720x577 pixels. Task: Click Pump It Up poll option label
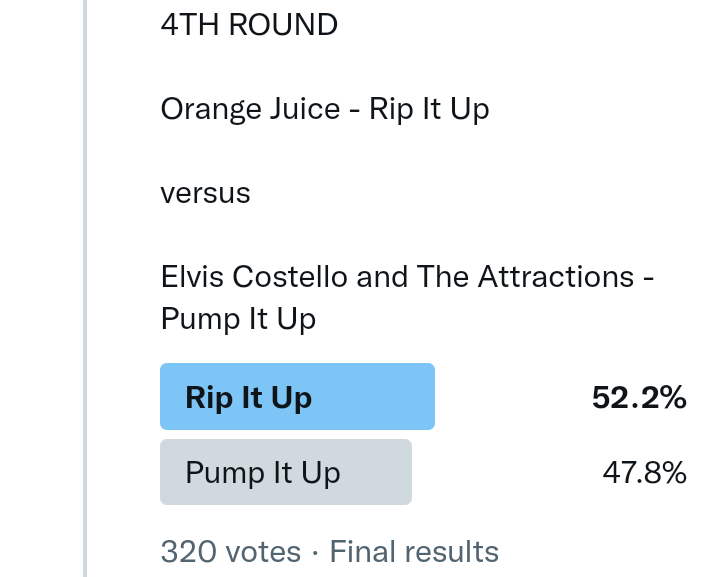tap(263, 472)
